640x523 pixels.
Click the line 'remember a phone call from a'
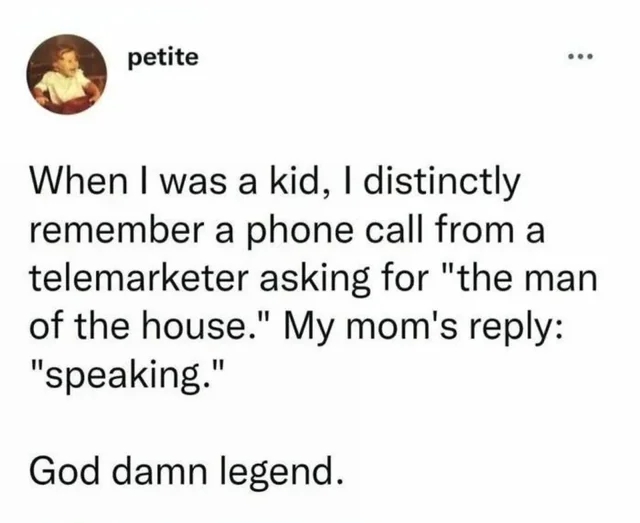pos(287,231)
